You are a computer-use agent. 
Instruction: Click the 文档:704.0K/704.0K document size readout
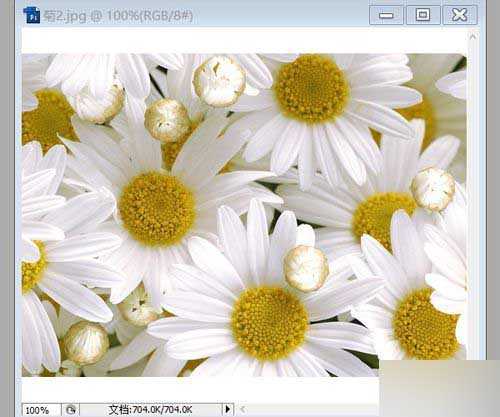(x=151, y=410)
